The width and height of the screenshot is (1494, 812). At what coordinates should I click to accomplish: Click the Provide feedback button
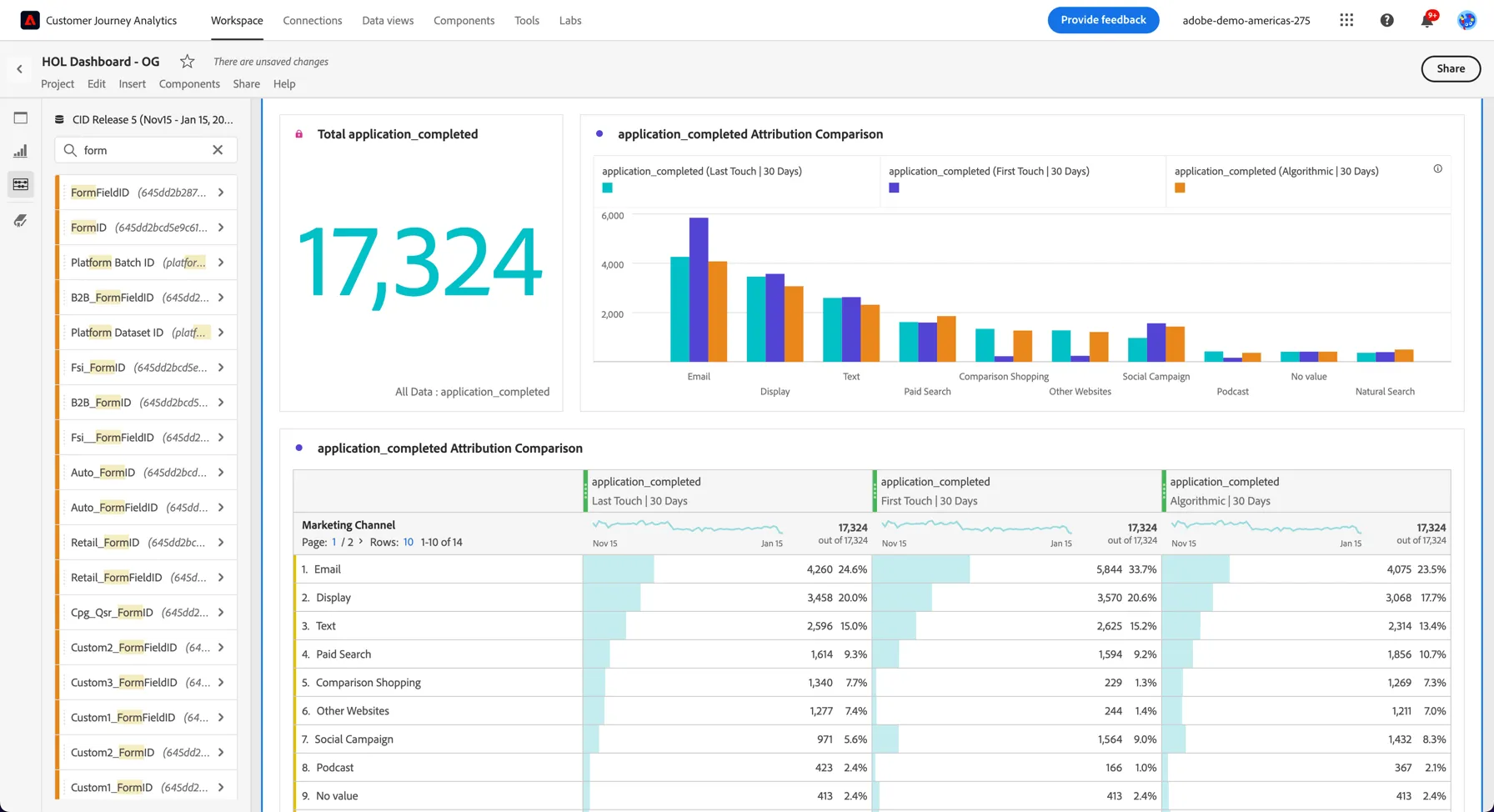(1103, 20)
